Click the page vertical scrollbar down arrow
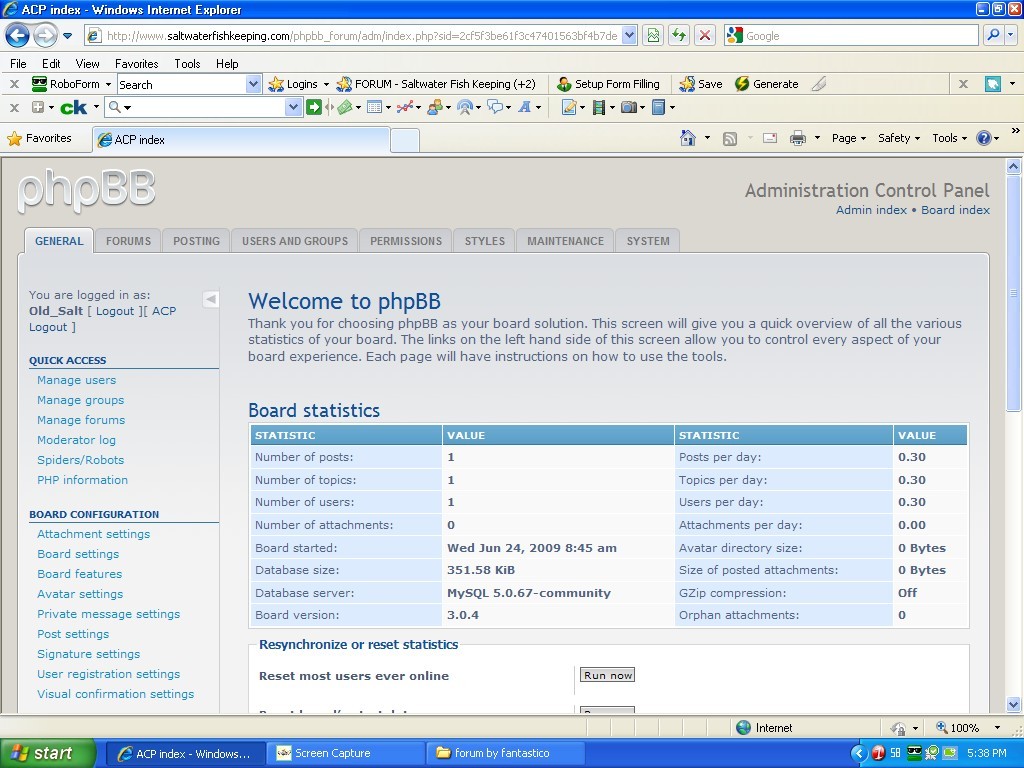The height and width of the screenshot is (768, 1024). 1013,705
